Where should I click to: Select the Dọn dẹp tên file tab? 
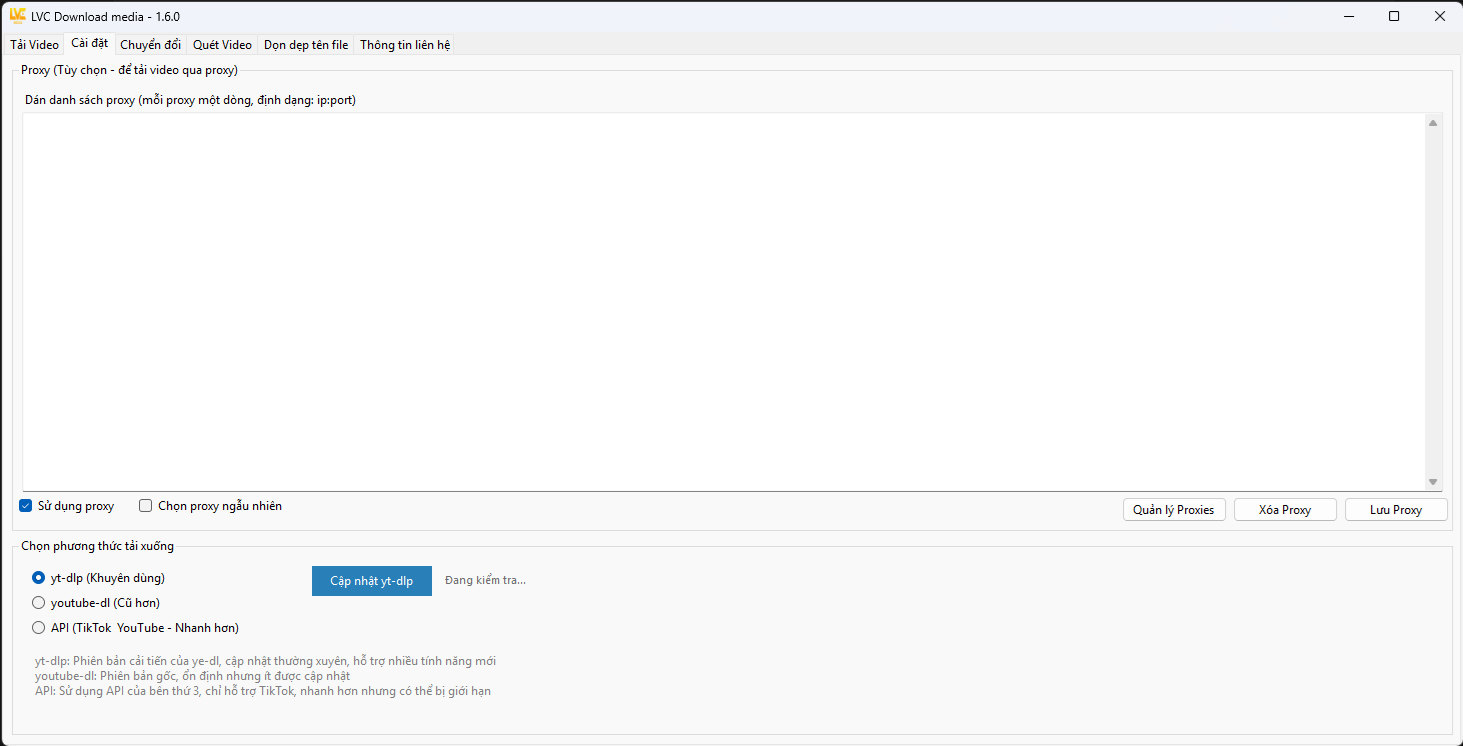(x=306, y=45)
